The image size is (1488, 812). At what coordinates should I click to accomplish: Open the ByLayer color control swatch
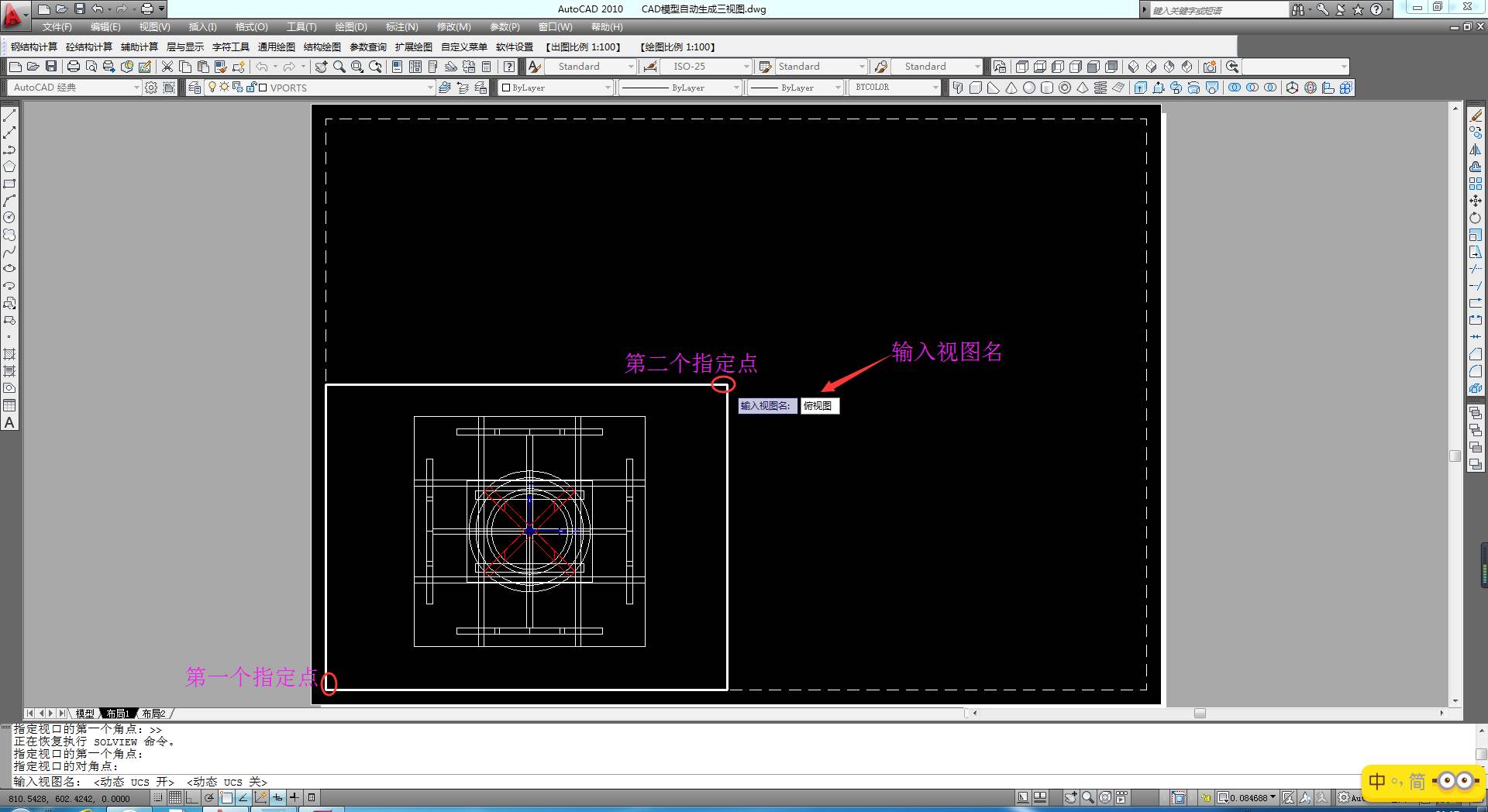tap(556, 88)
